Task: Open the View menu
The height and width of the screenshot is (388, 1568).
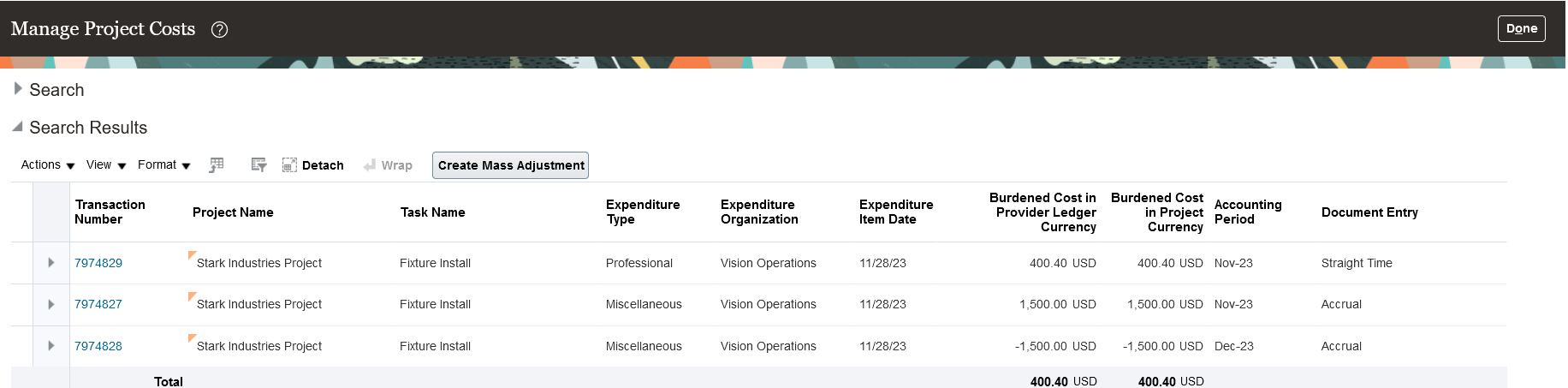Action: coord(106,164)
